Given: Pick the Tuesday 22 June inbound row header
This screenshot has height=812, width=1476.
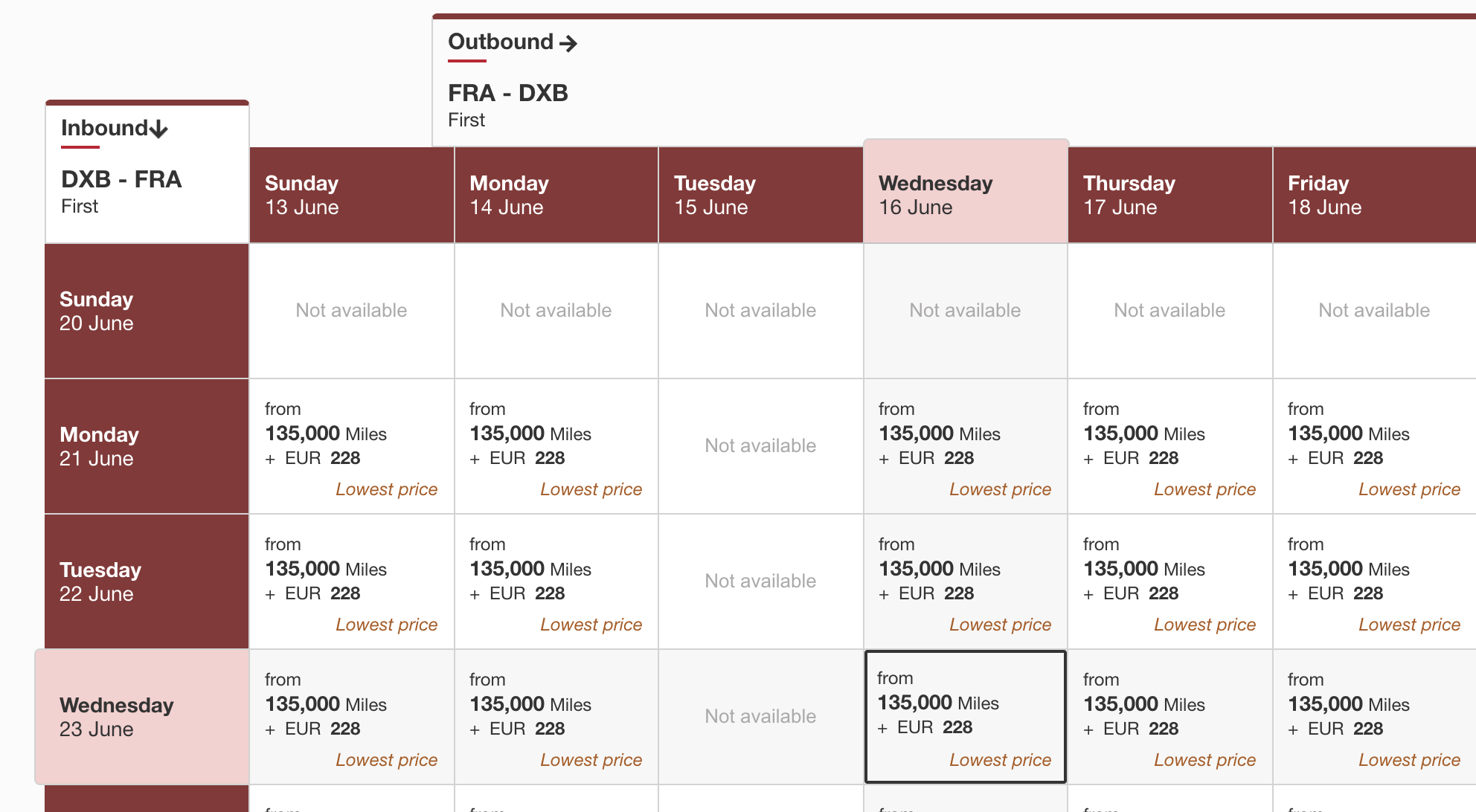Looking at the screenshot, I should [x=147, y=581].
